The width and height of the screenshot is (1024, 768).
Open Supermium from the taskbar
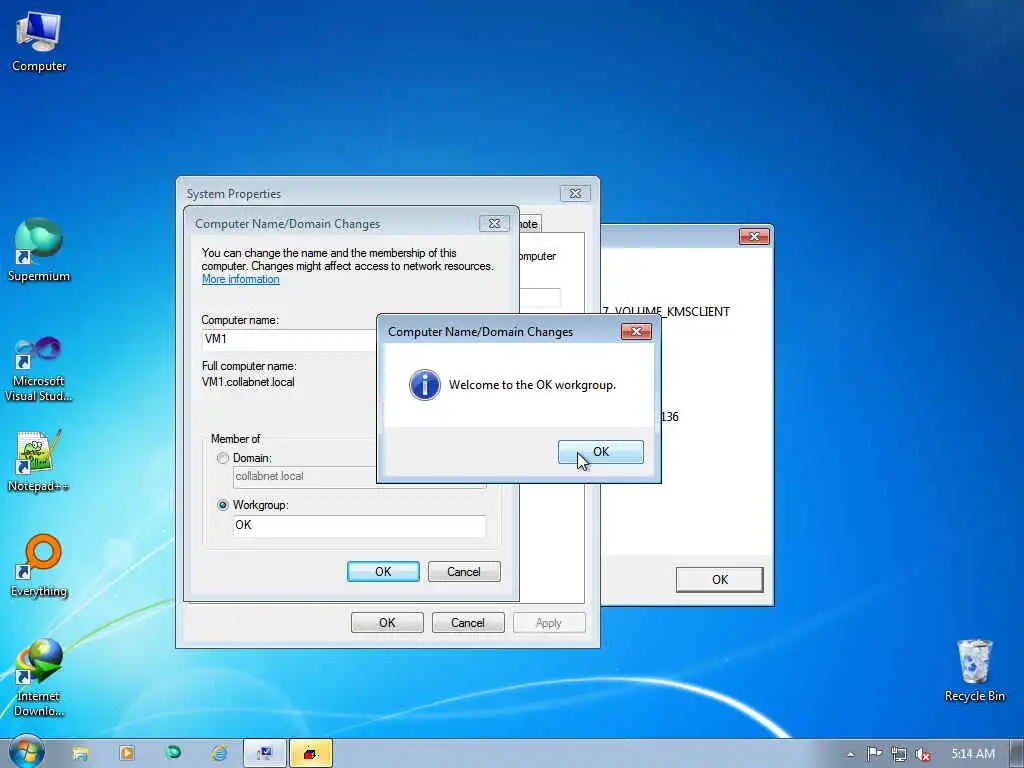coord(173,754)
